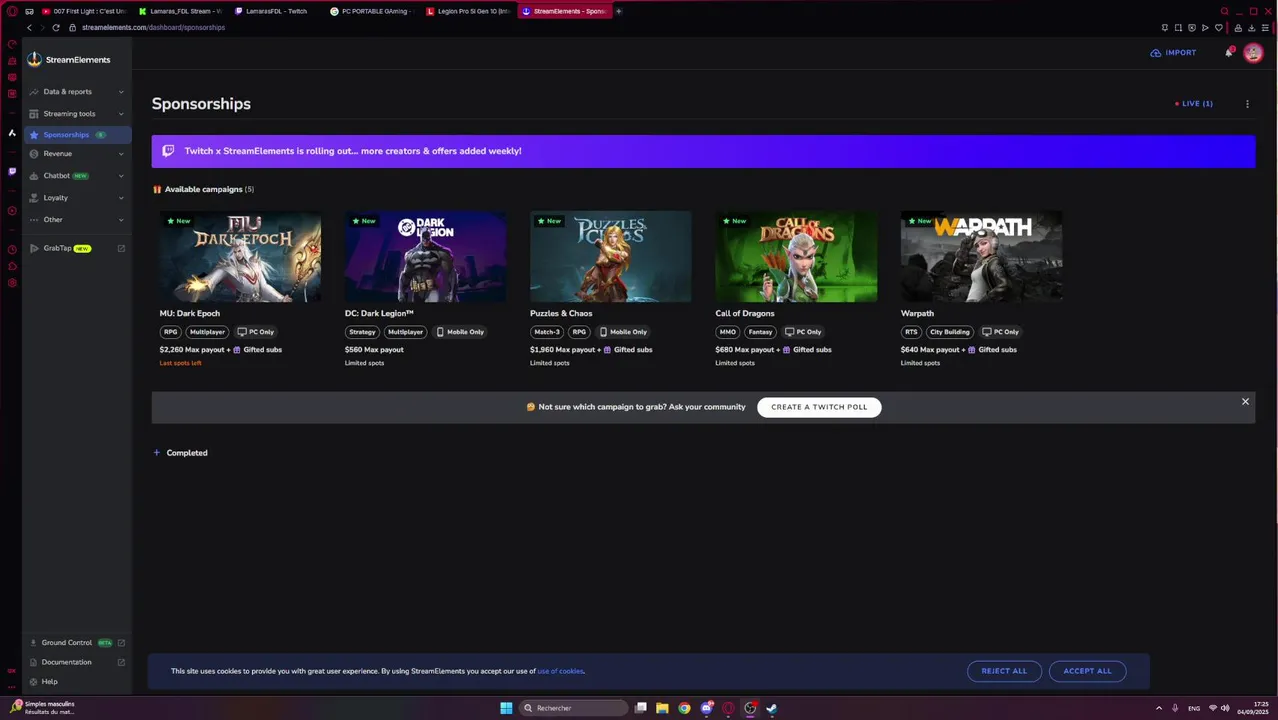The image size is (1278, 720).
Task: Open Chrome from the taskbar
Action: (684, 708)
